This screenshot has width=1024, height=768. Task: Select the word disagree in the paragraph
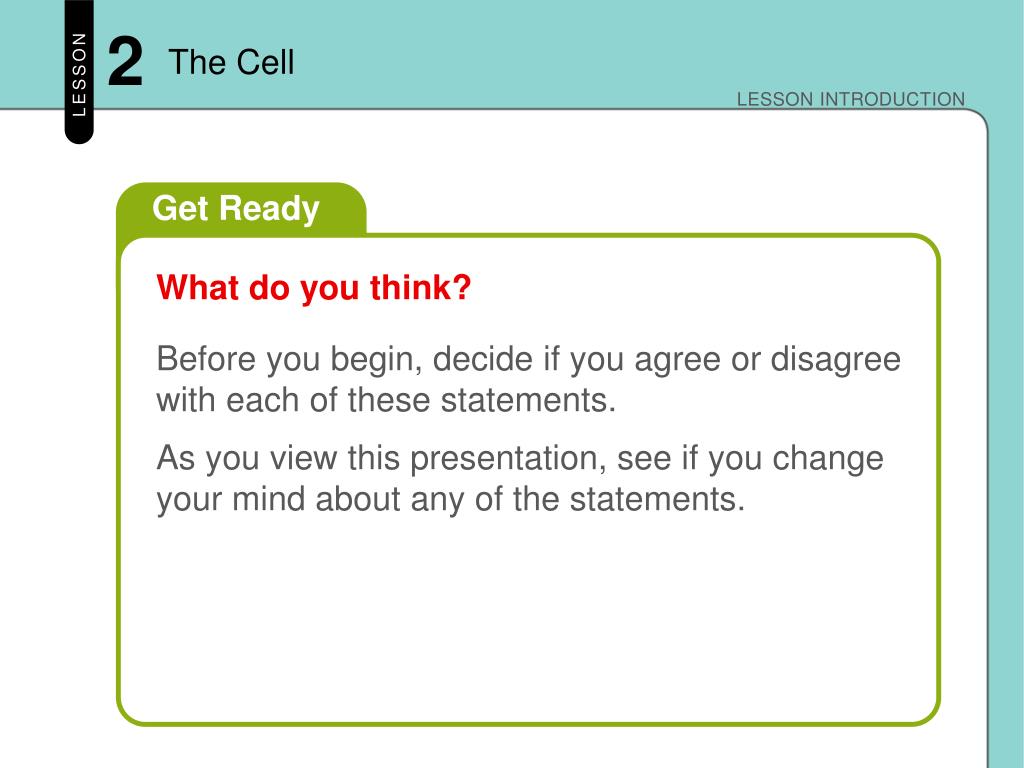coord(835,360)
